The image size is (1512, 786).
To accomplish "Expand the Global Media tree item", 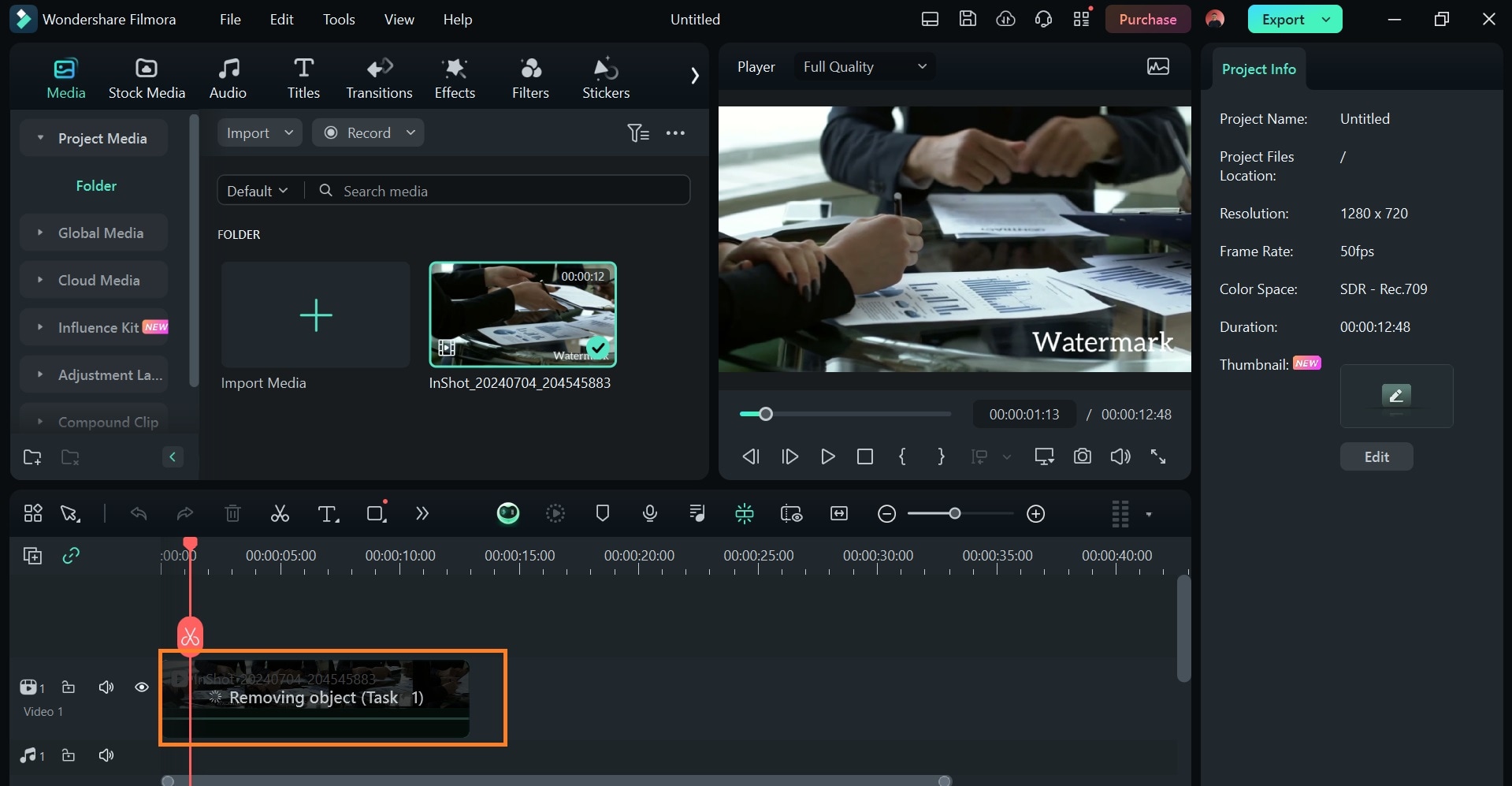I will click(94, 233).
